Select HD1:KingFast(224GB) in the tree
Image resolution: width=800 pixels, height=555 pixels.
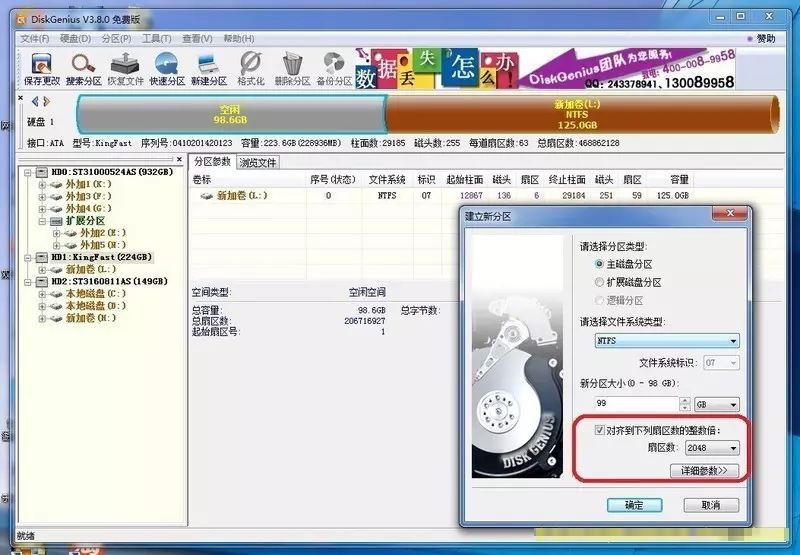[x=102, y=257]
